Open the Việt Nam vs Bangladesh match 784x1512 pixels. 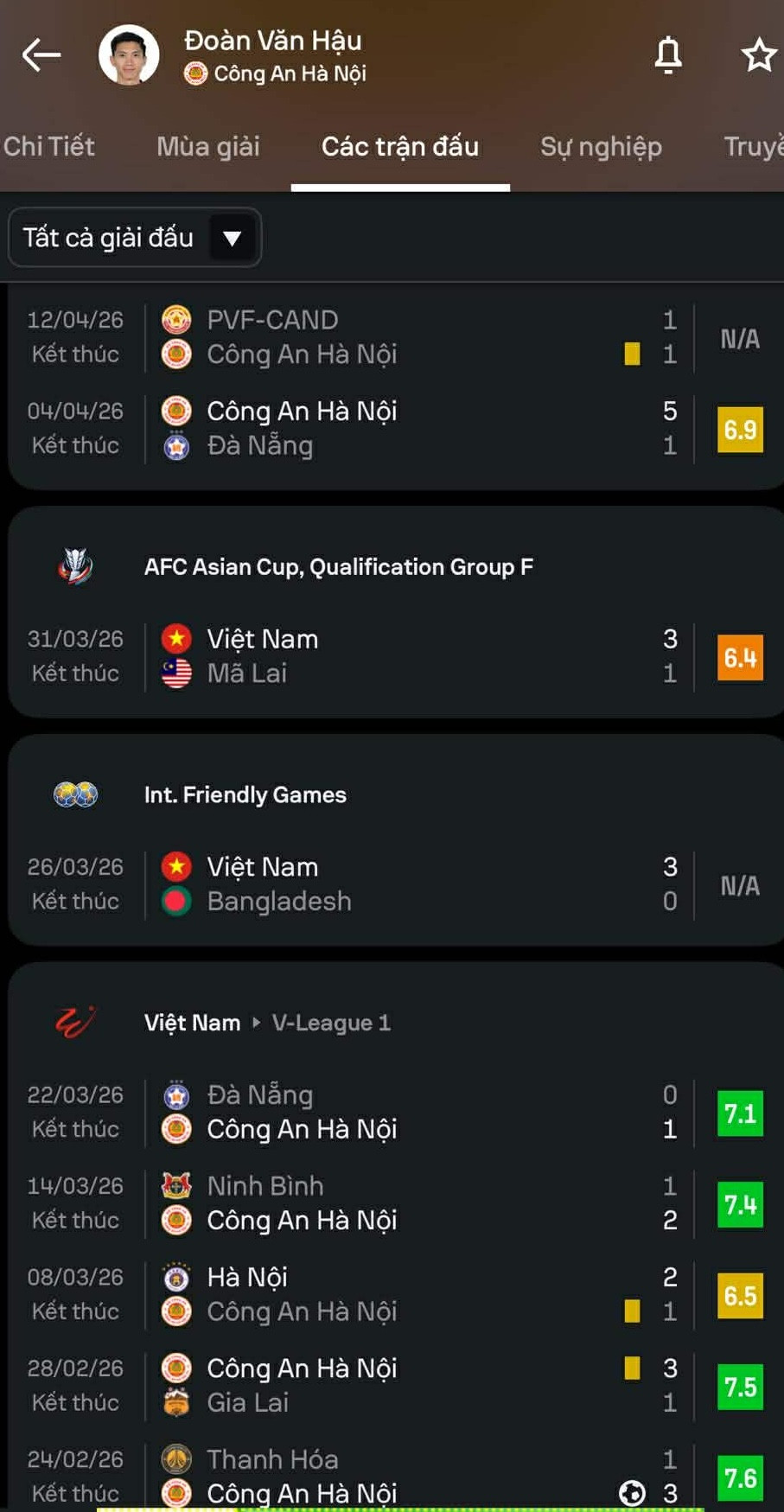coord(346,884)
